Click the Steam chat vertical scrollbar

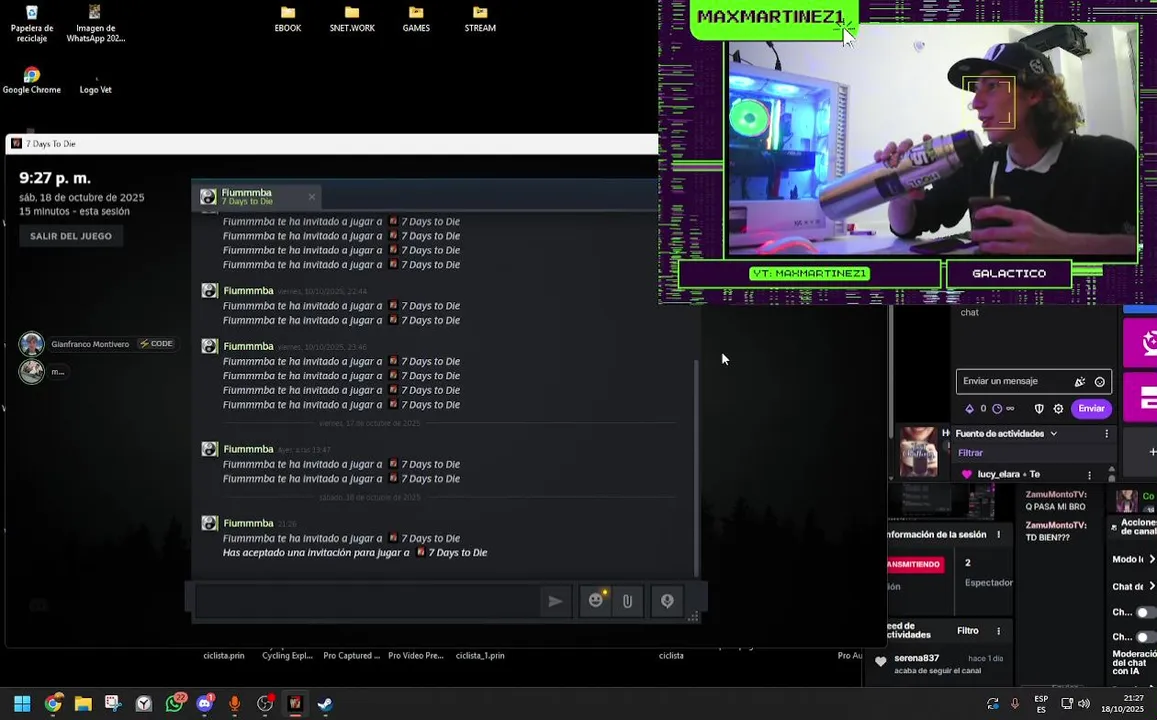click(696, 467)
